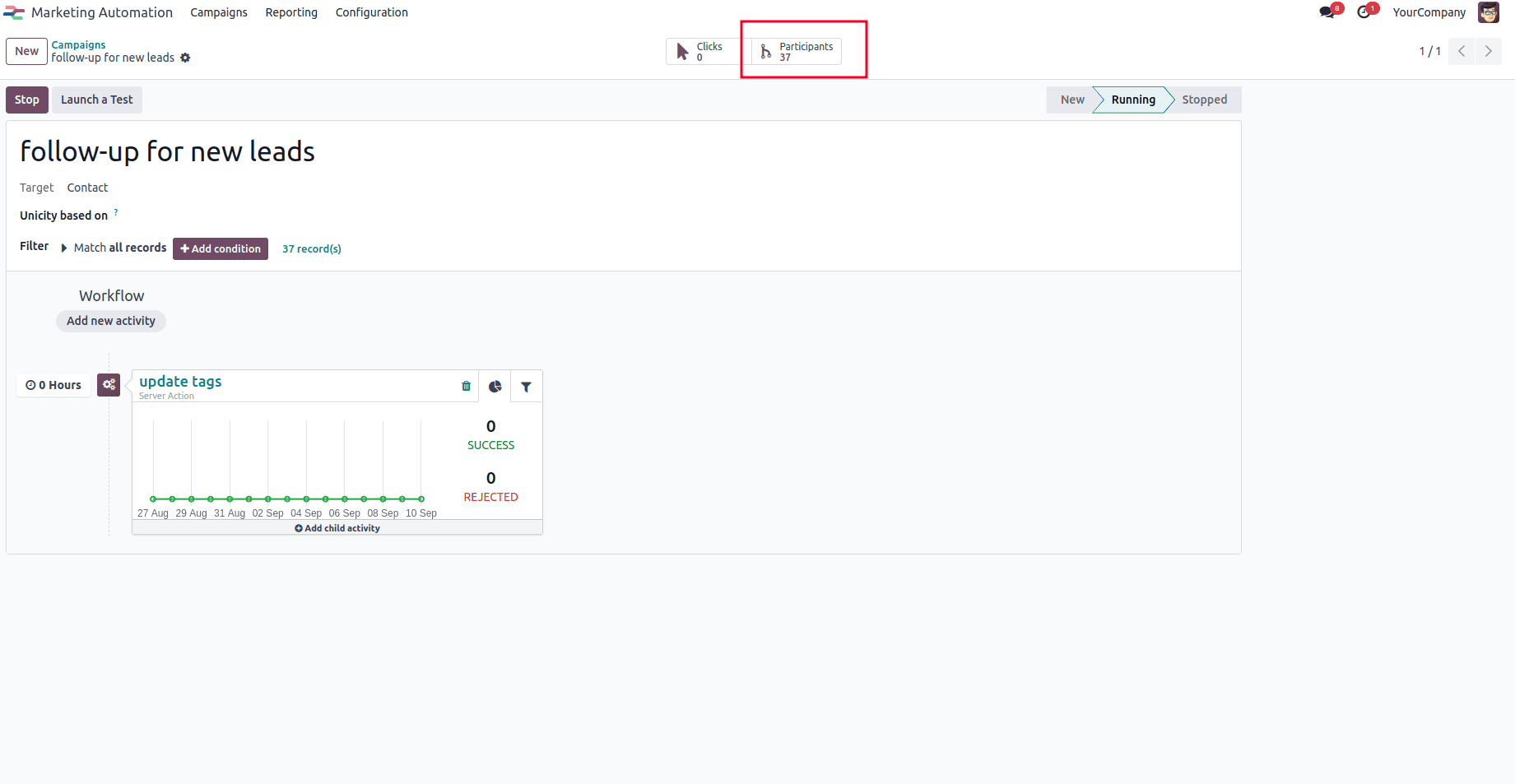Open the activities clock icon
1515x784 pixels.
pyautogui.click(x=1364, y=12)
